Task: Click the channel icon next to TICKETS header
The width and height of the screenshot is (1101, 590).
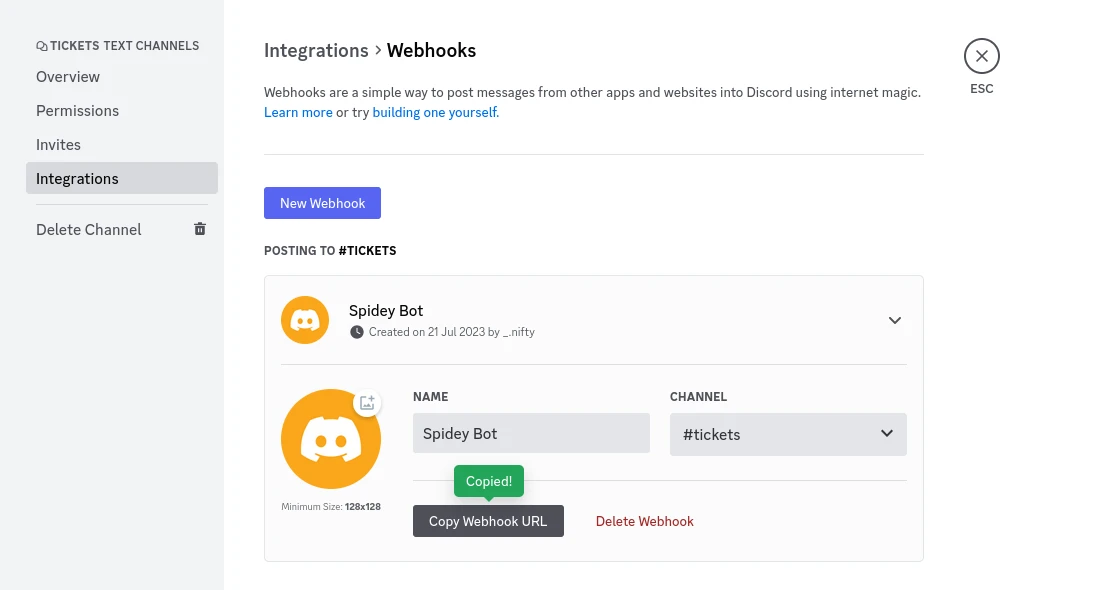Action: (x=42, y=46)
